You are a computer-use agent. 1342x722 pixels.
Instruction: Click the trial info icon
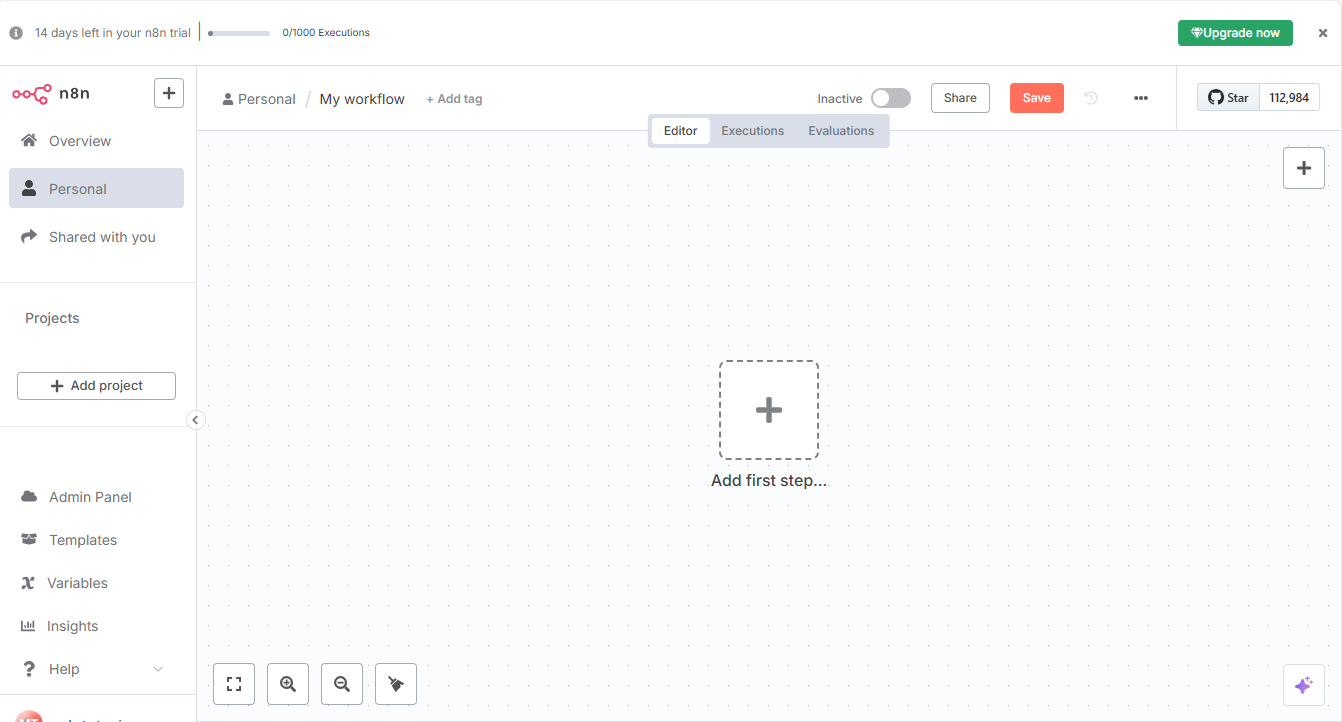[x=16, y=33]
